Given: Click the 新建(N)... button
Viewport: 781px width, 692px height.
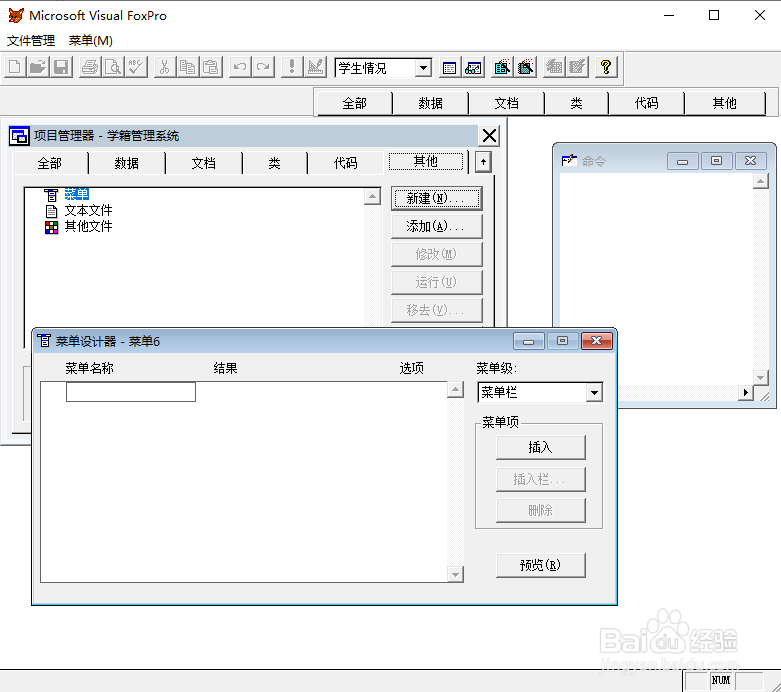Looking at the screenshot, I should tap(436, 198).
